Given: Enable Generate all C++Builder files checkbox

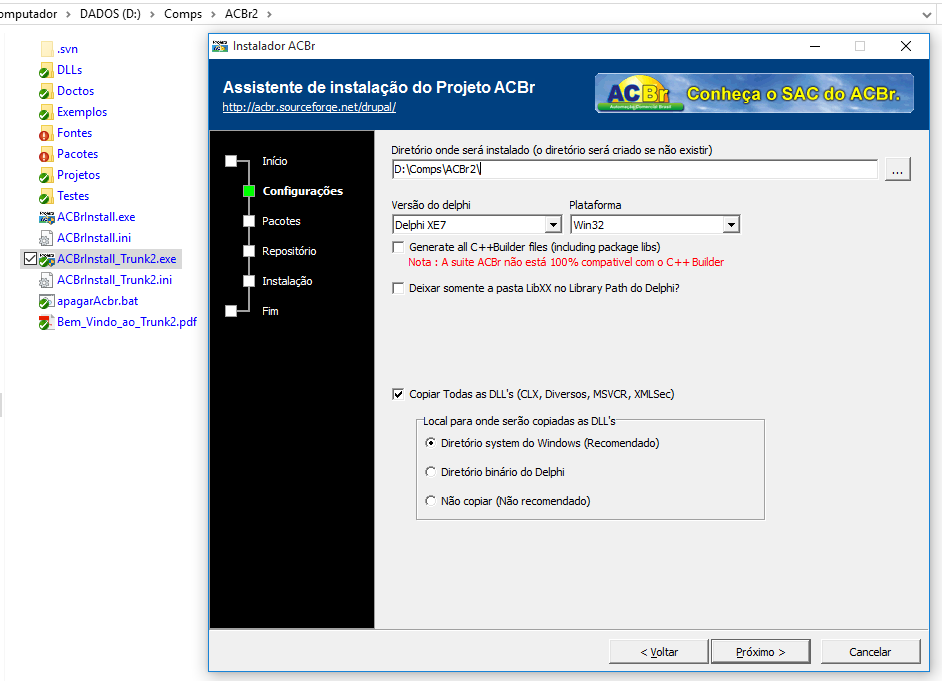Looking at the screenshot, I should pyautogui.click(x=398, y=247).
